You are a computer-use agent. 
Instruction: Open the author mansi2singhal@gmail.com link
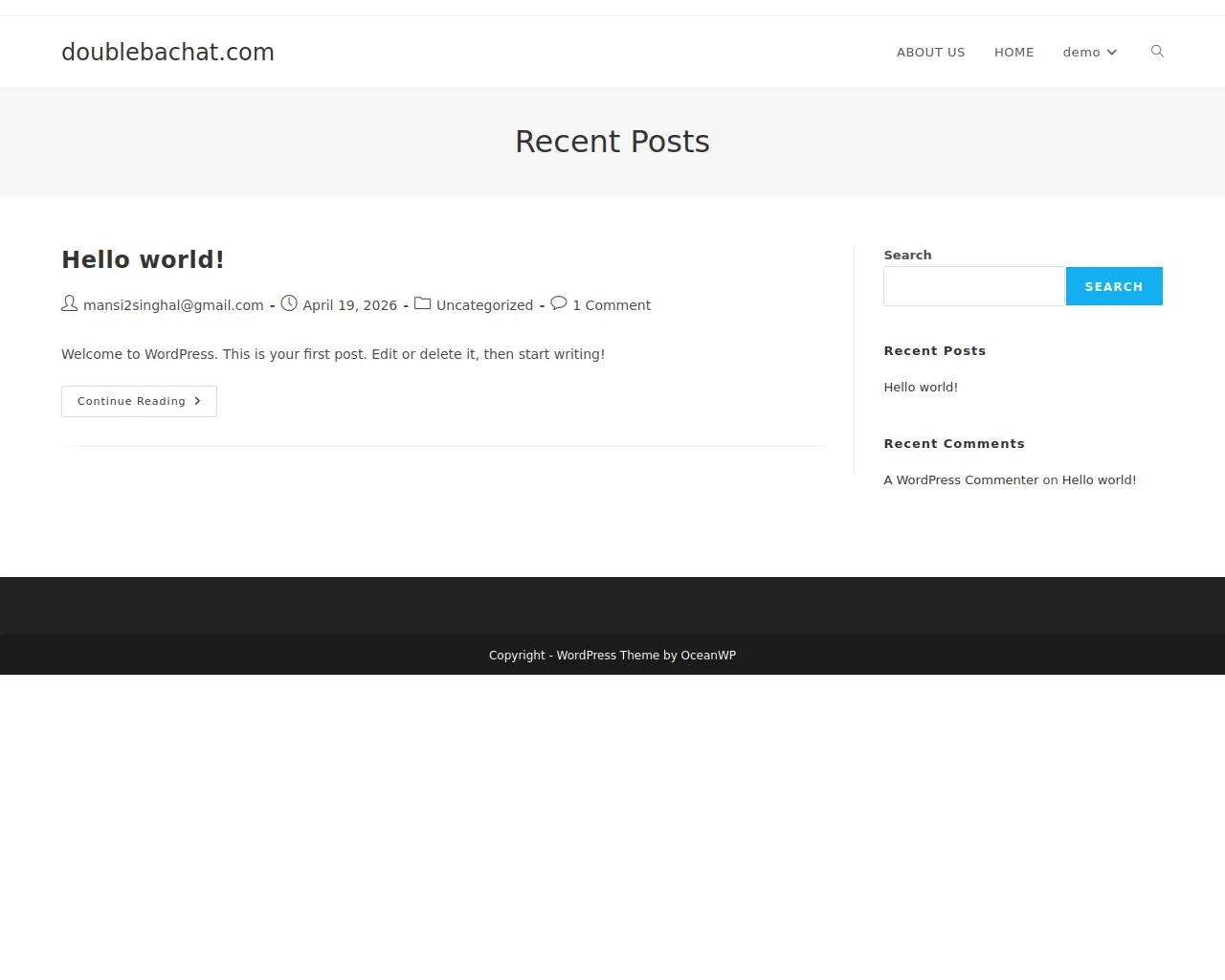coord(173,305)
